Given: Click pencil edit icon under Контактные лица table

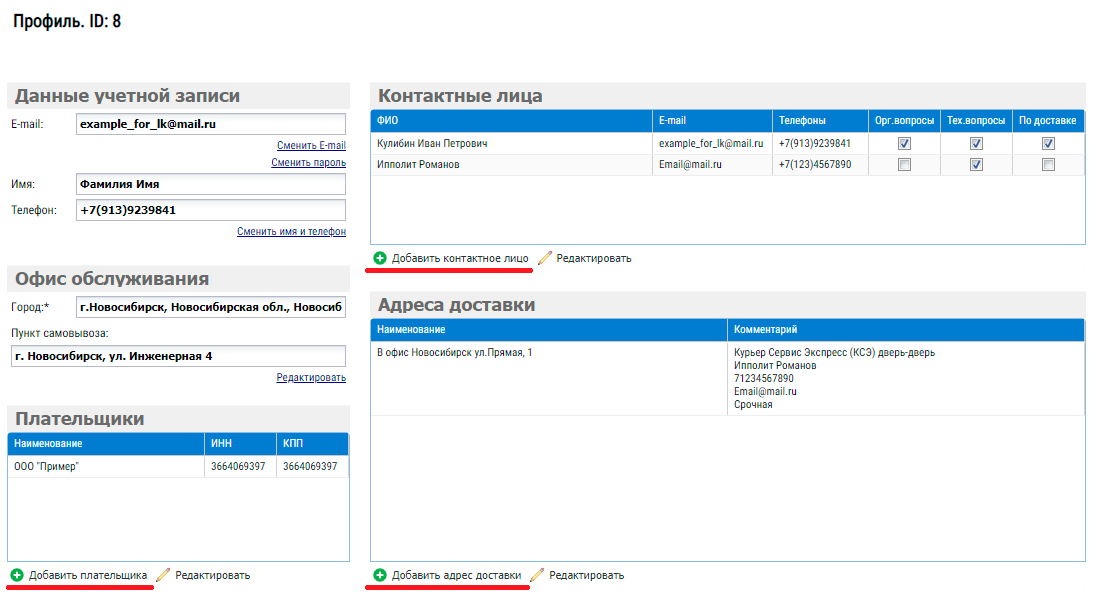Looking at the screenshot, I should tap(545, 258).
